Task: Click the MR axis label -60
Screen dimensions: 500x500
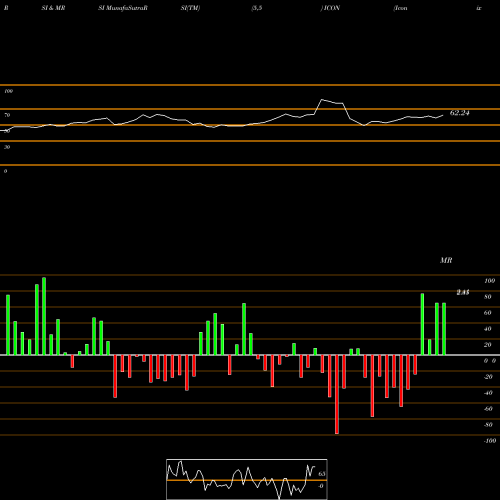Action: [x=488, y=409]
